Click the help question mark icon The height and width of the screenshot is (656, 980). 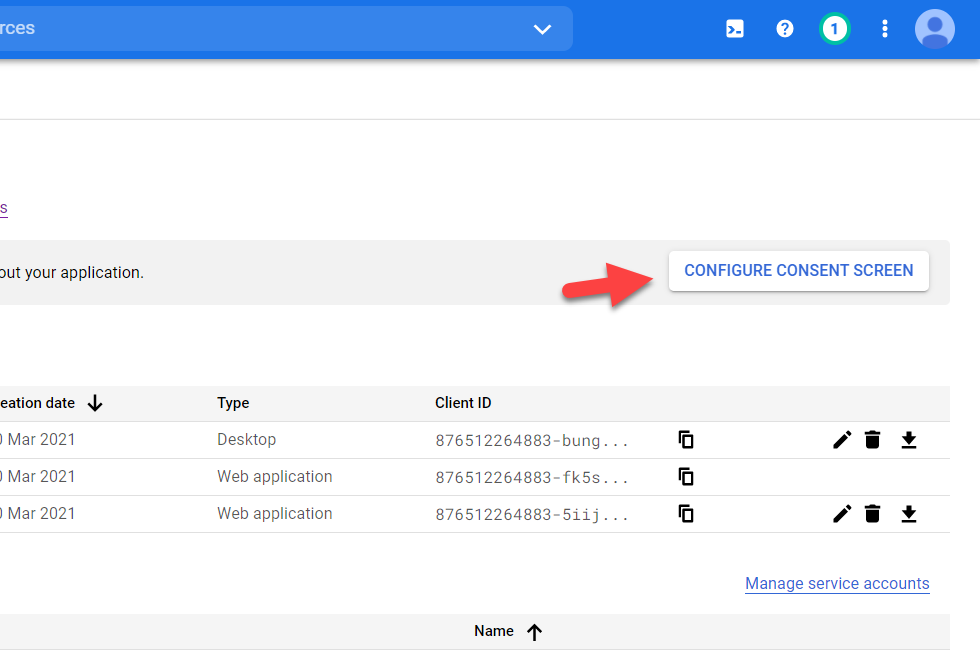[x=785, y=29]
